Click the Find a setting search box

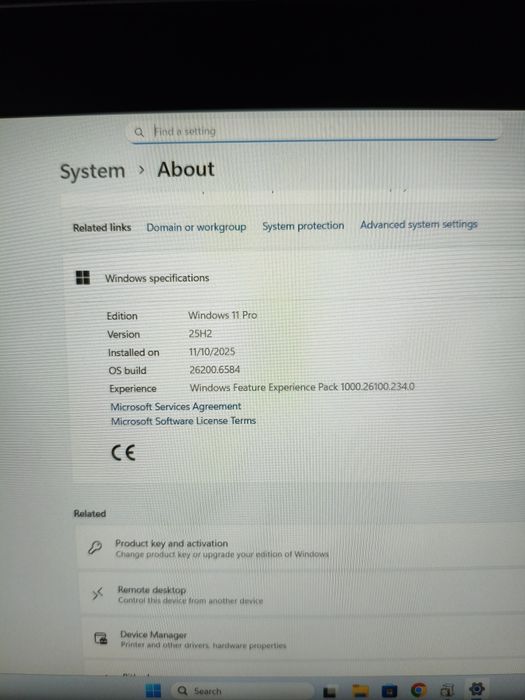[314, 131]
